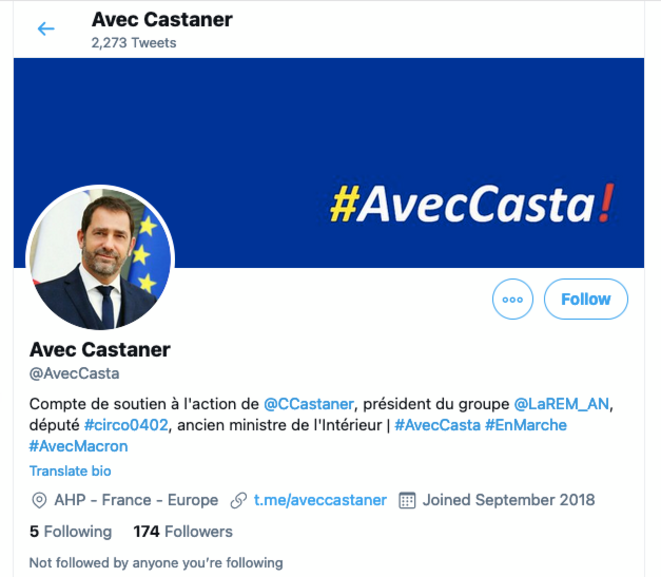The image size is (661, 577).
Task: Open the #AvecMacron hashtag
Action: click(78, 446)
